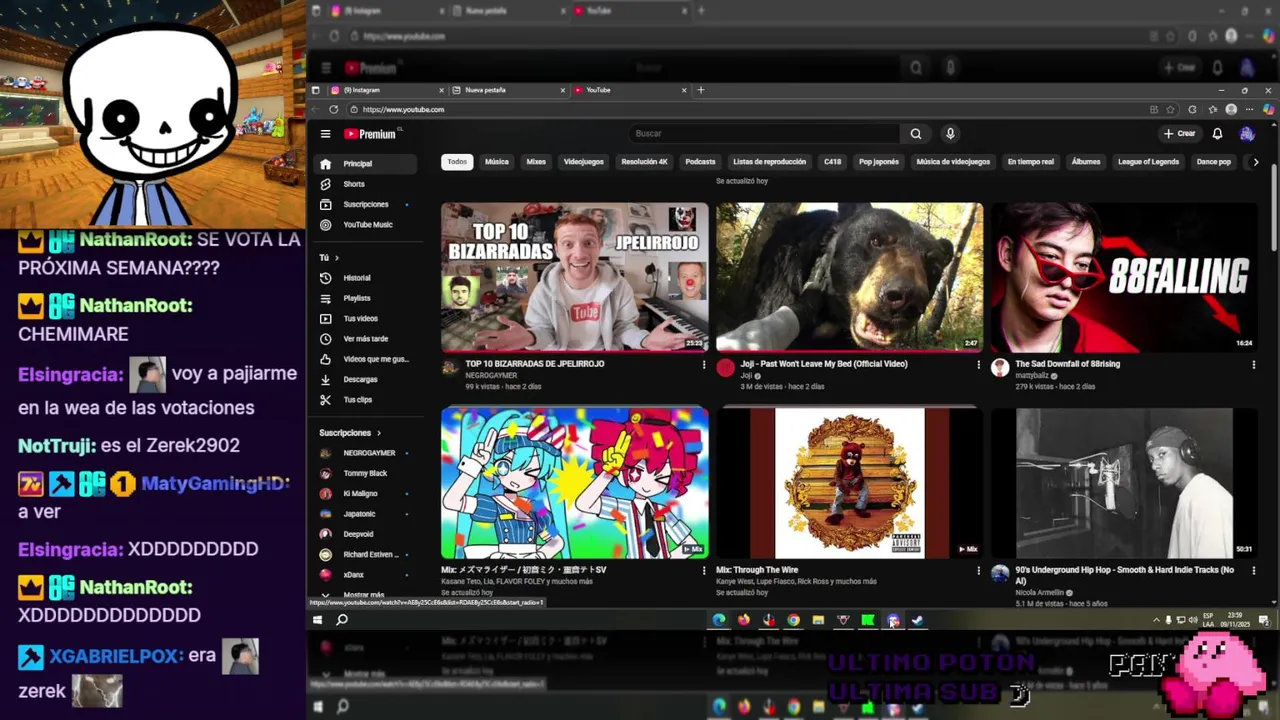
Task: Select the Resolución 4K filter chip
Action: point(644,162)
